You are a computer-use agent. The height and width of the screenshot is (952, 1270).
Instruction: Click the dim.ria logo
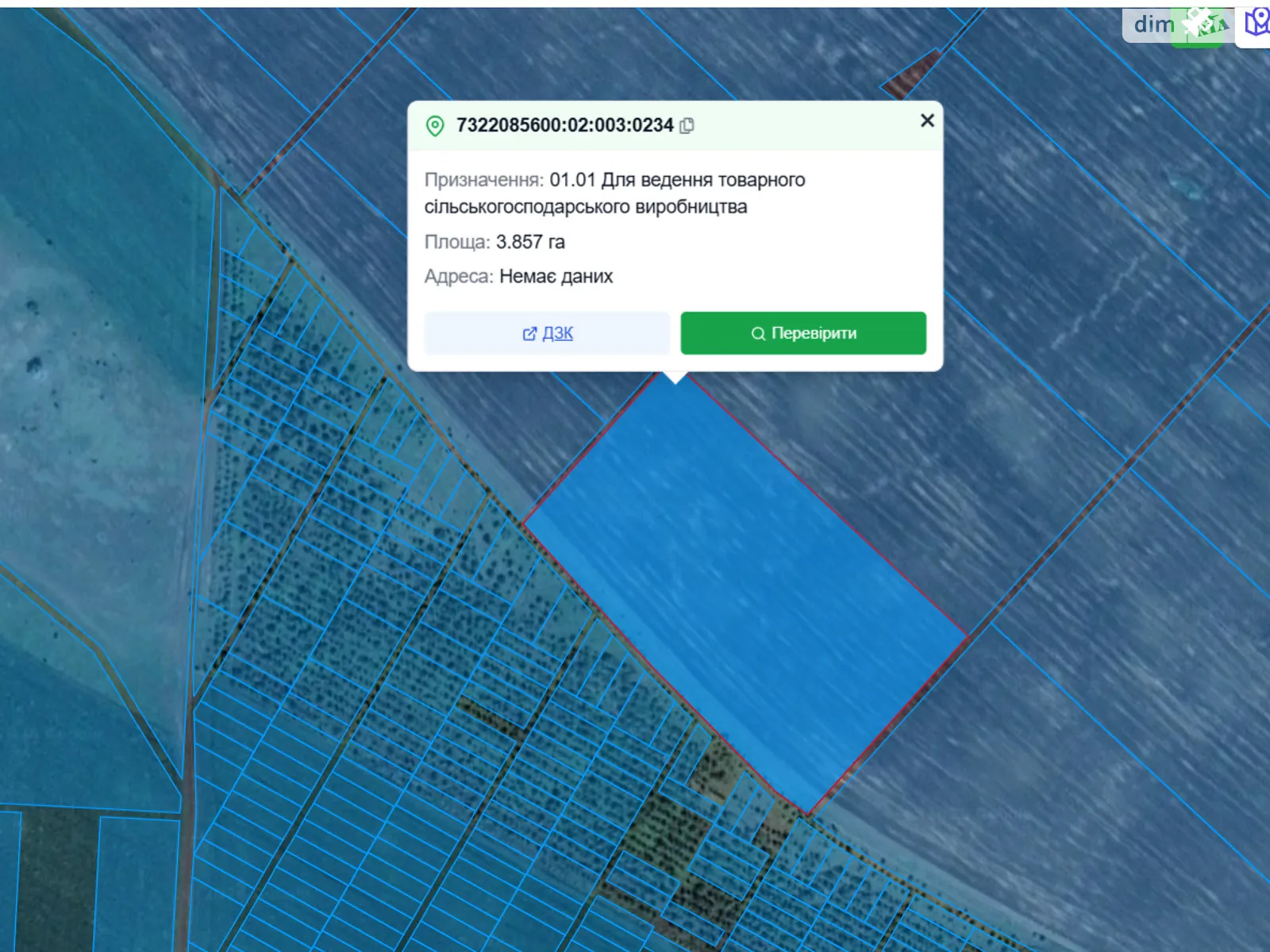click(1153, 25)
